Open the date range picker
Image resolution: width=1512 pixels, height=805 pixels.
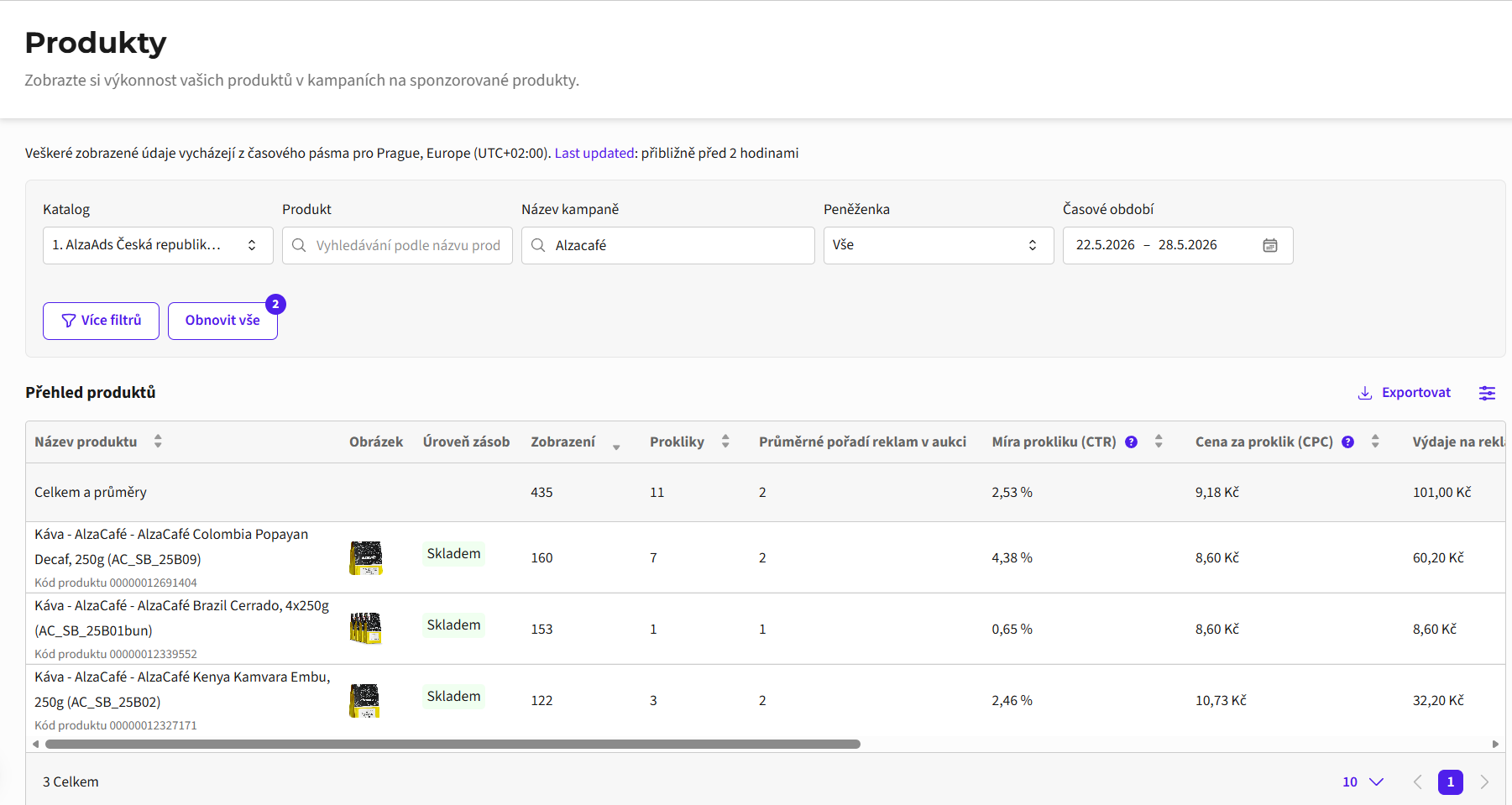point(1178,245)
